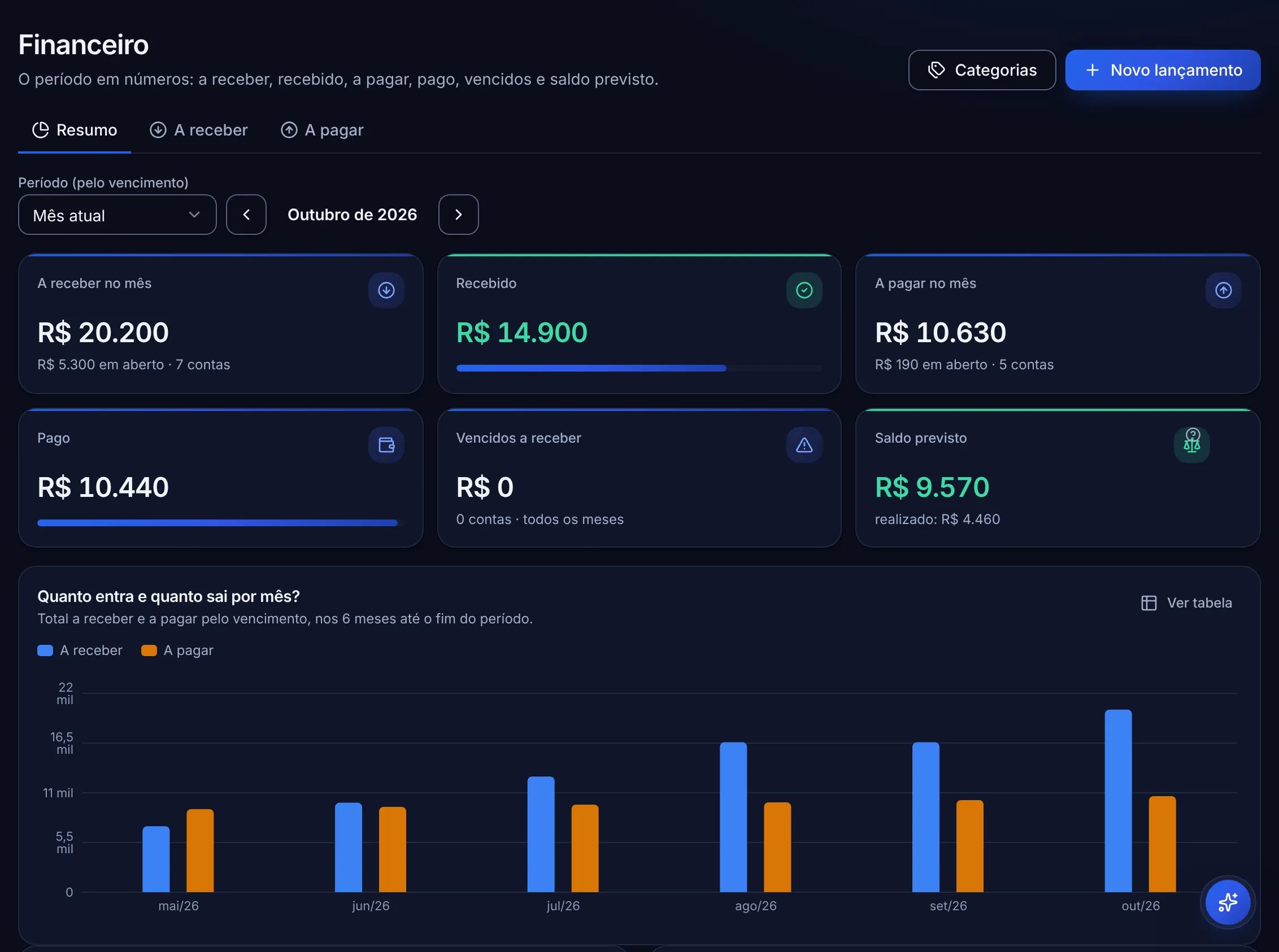
Task: Click the mai/26 orange A pagar bar
Action: click(x=200, y=850)
